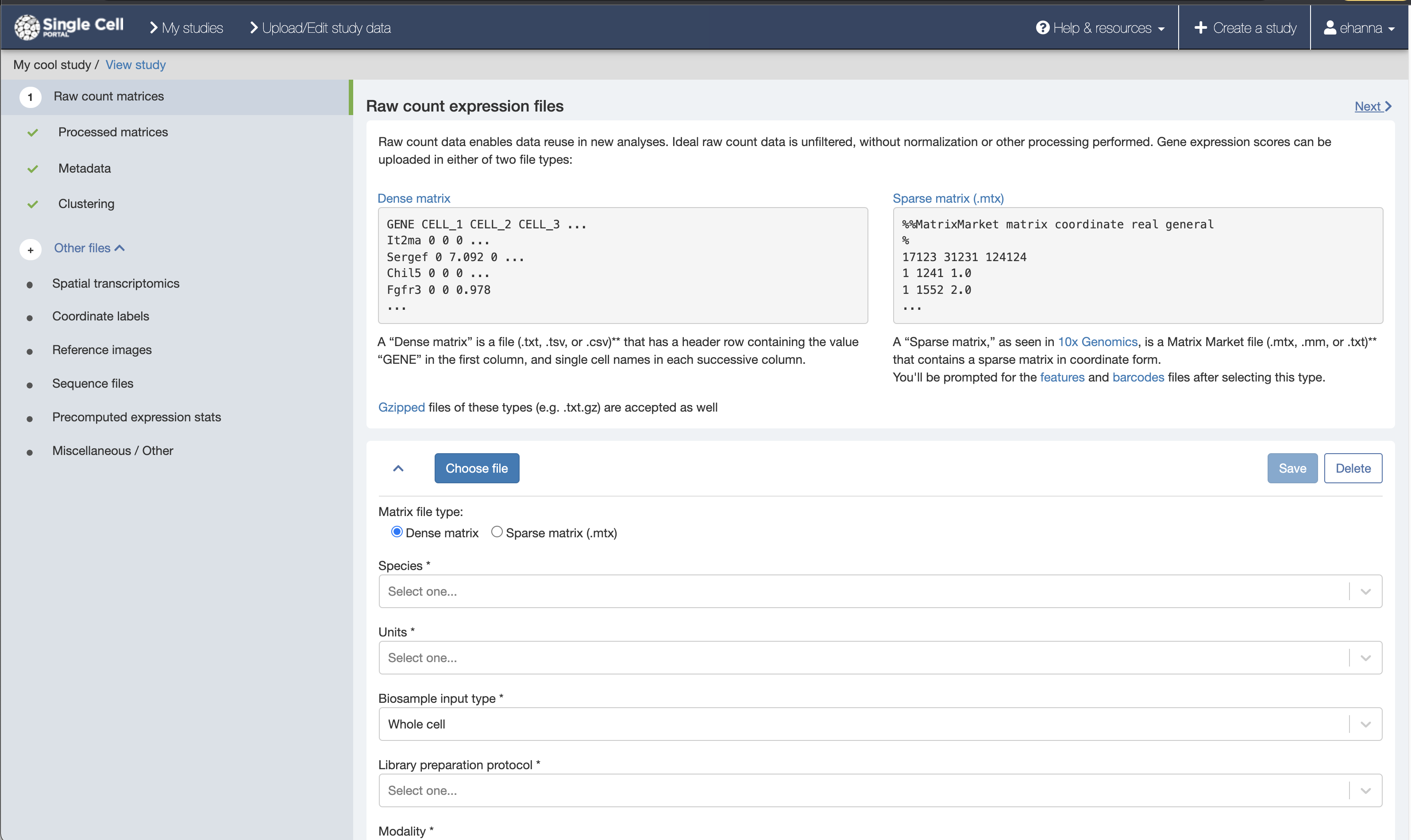
Task: Select Processed matrices step
Action: pyautogui.click(x=112, y=132)
